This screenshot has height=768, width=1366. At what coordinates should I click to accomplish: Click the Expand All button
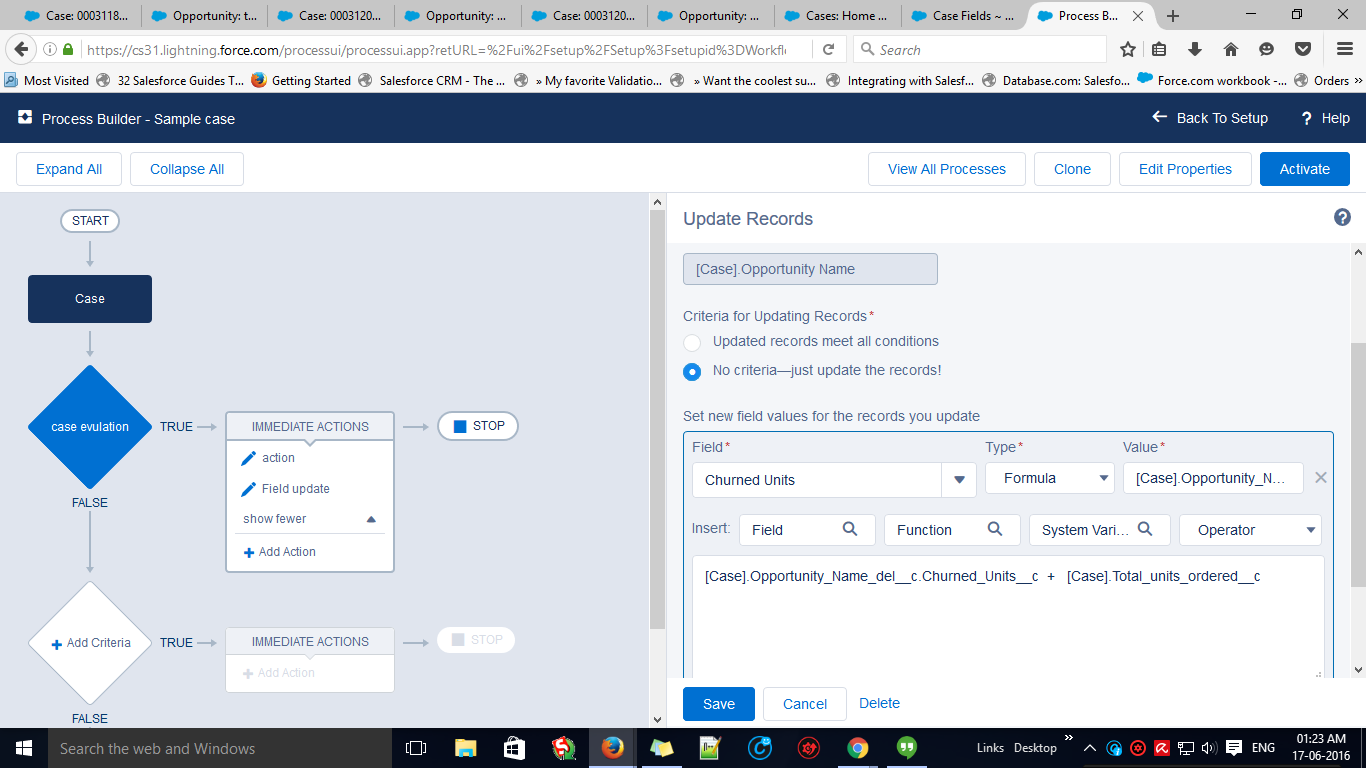[69, 169]
